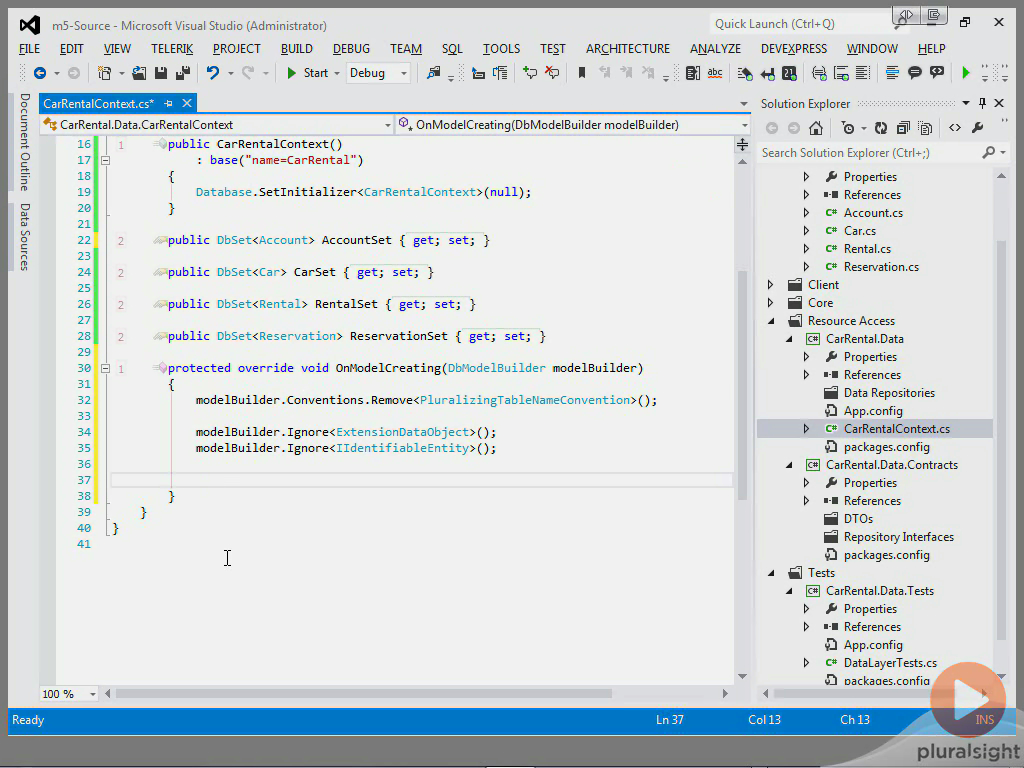This screenshot has height=768, width=1024.
Task: Open the Data Sources side tab
Action: tap(25, 236)
